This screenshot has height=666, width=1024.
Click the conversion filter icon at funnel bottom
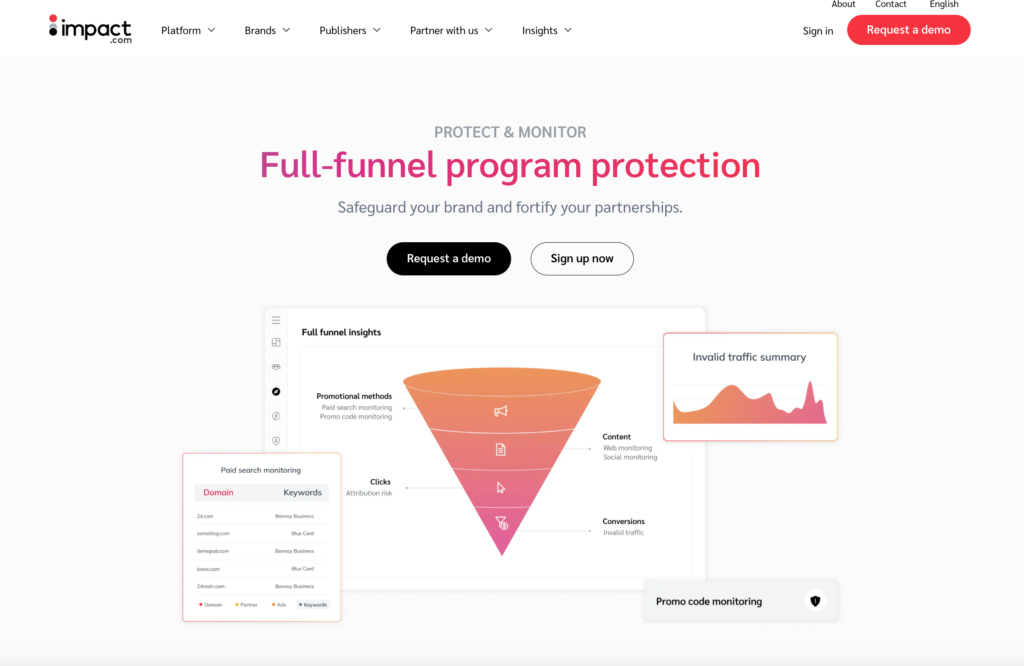502,522
